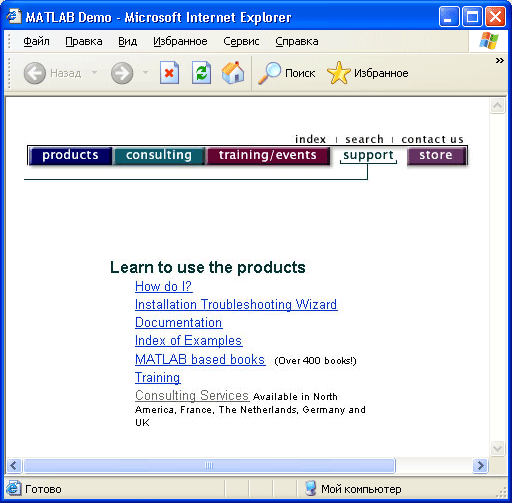The width and height of the screenshot is (512, 503).
Task: Minimize the Internet Explorer window
Action: 449,17
